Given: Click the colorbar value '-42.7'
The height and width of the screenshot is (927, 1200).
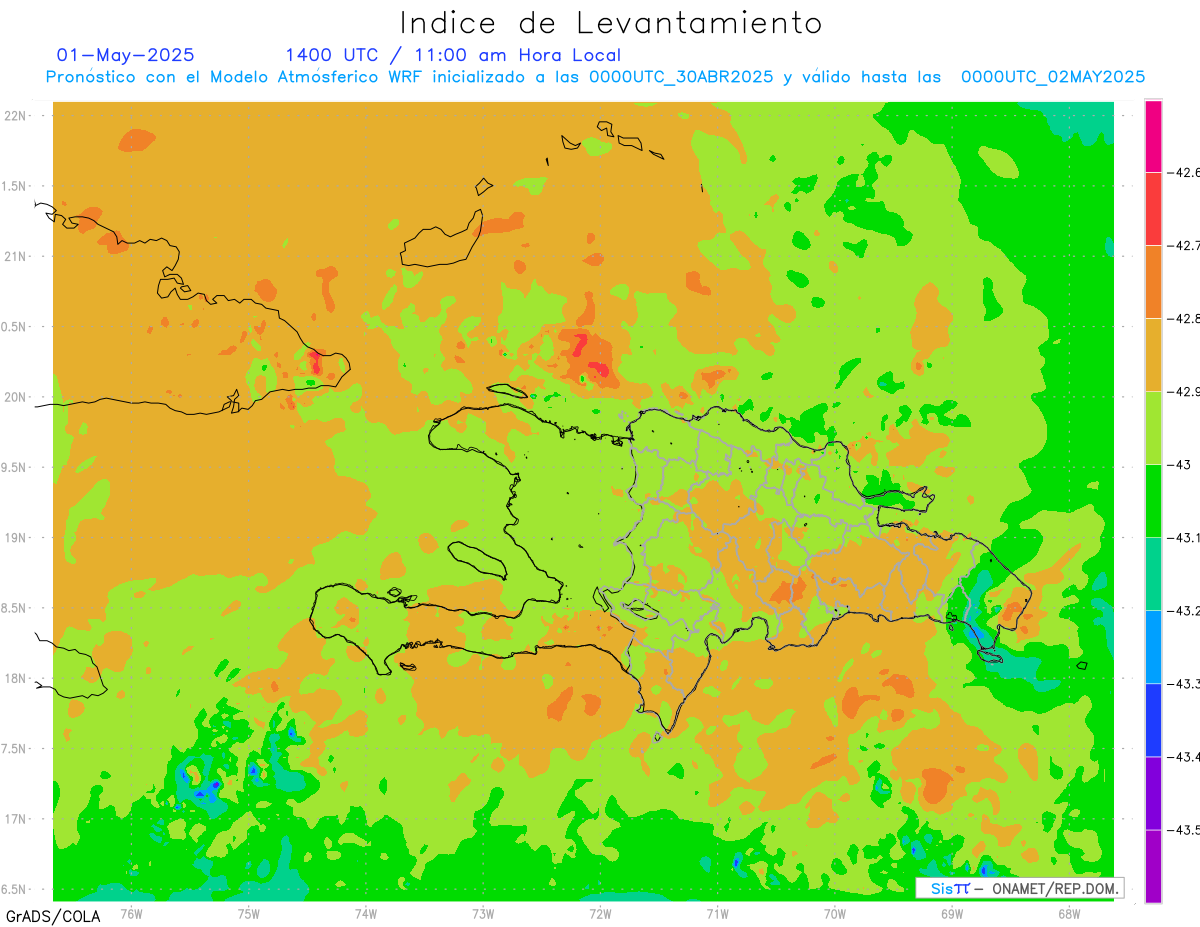Looking at the screenshot, I should click(x=1184, y=245).
